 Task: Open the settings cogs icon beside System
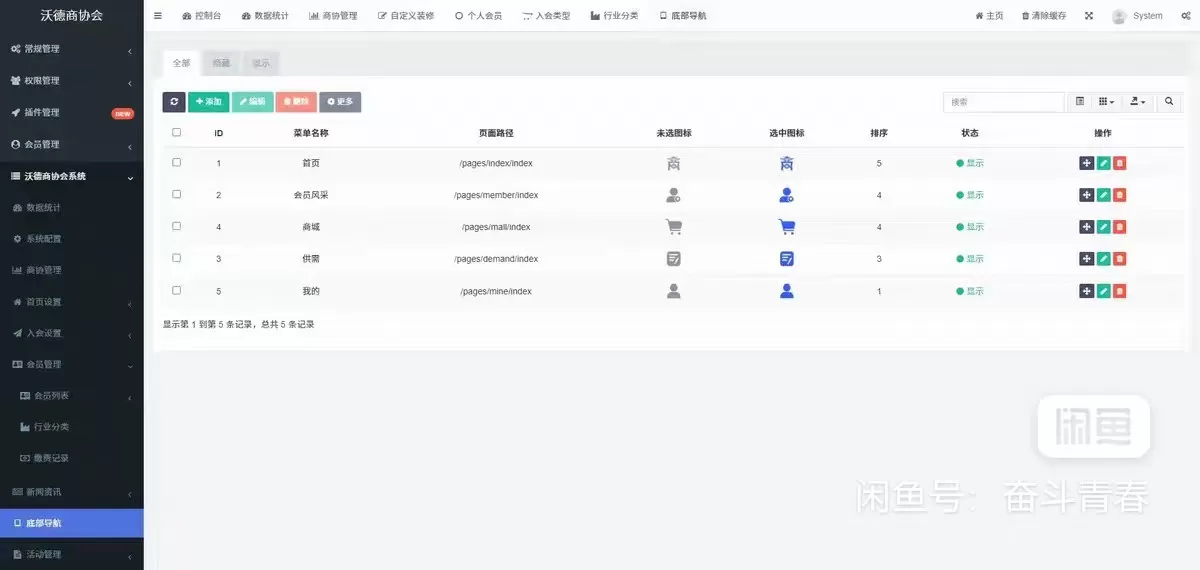1184,16
